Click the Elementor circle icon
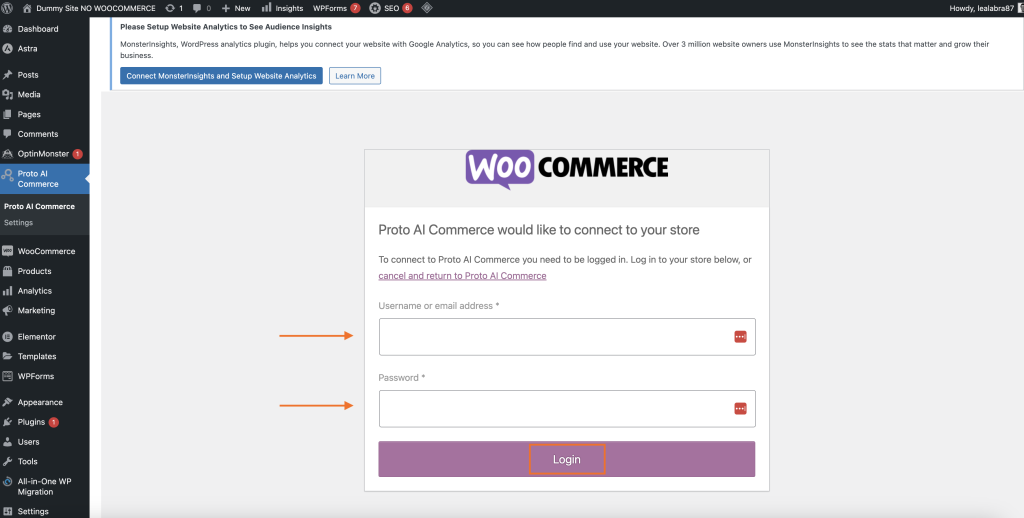The image size is (1024, 518). pos(7,336)
